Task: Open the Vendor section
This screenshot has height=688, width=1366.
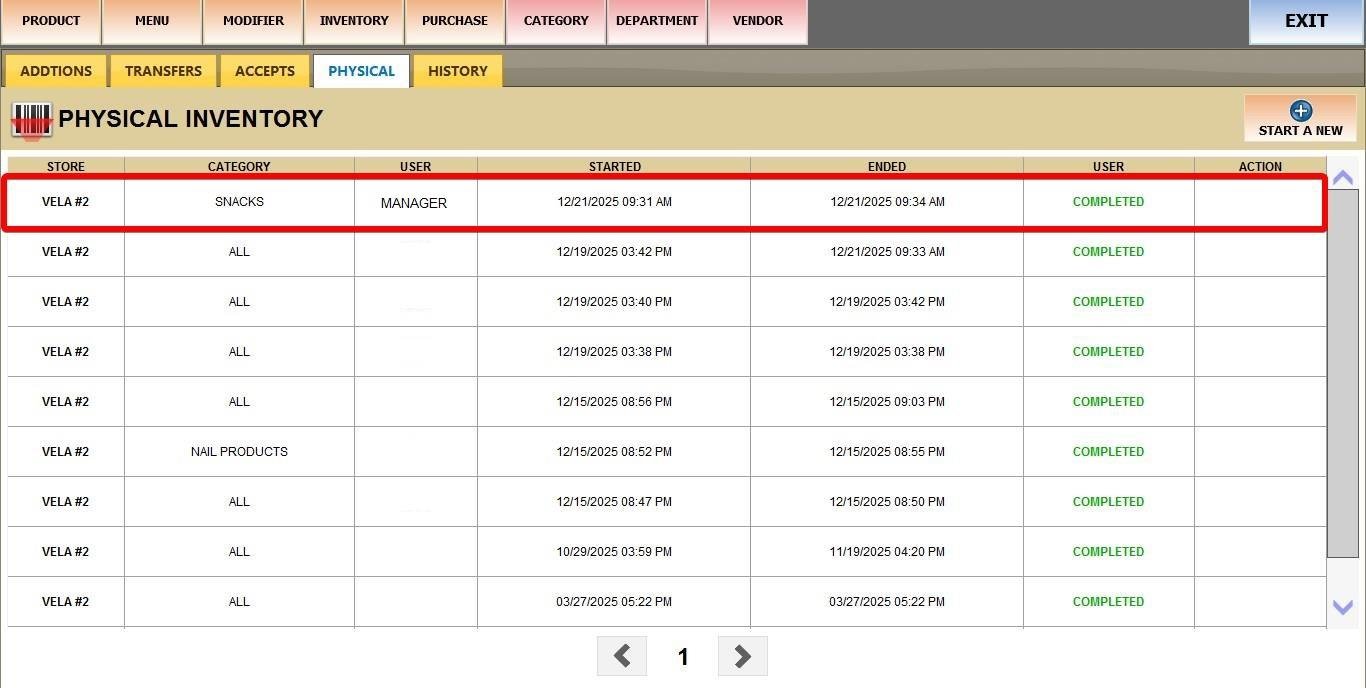Action: (758, 21)
